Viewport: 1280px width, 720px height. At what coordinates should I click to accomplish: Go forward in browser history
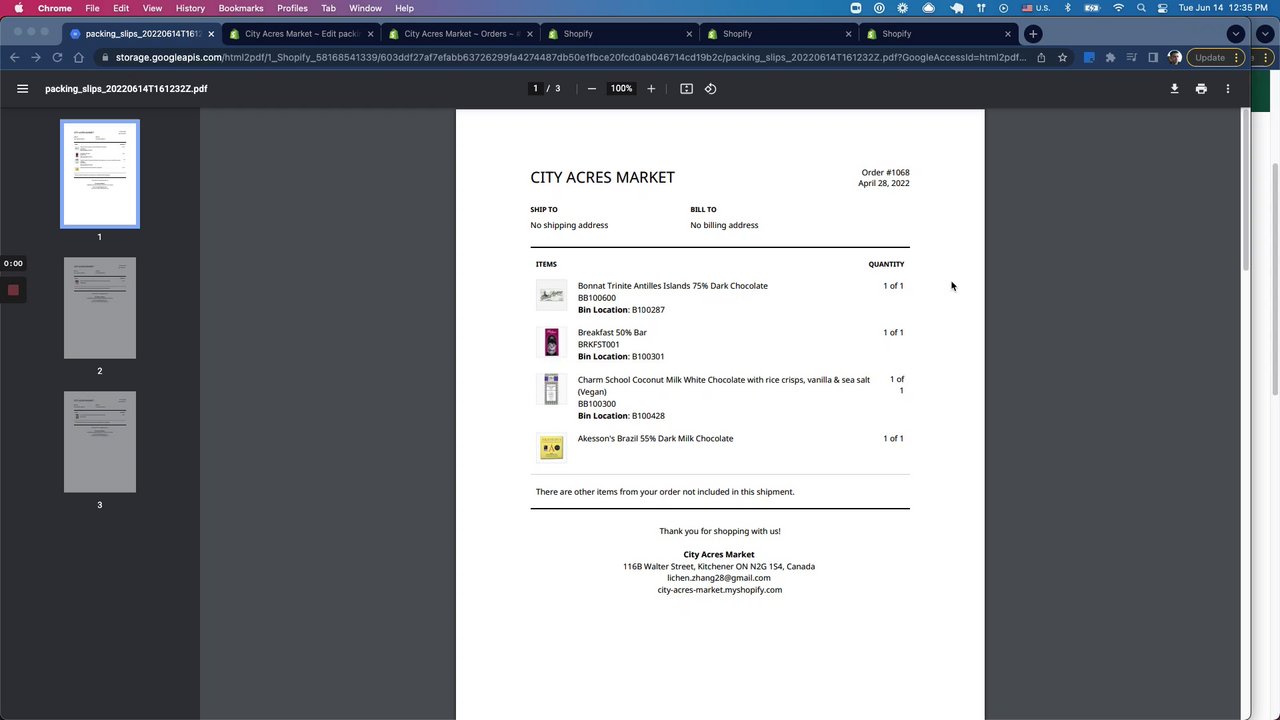click(36, 58)
